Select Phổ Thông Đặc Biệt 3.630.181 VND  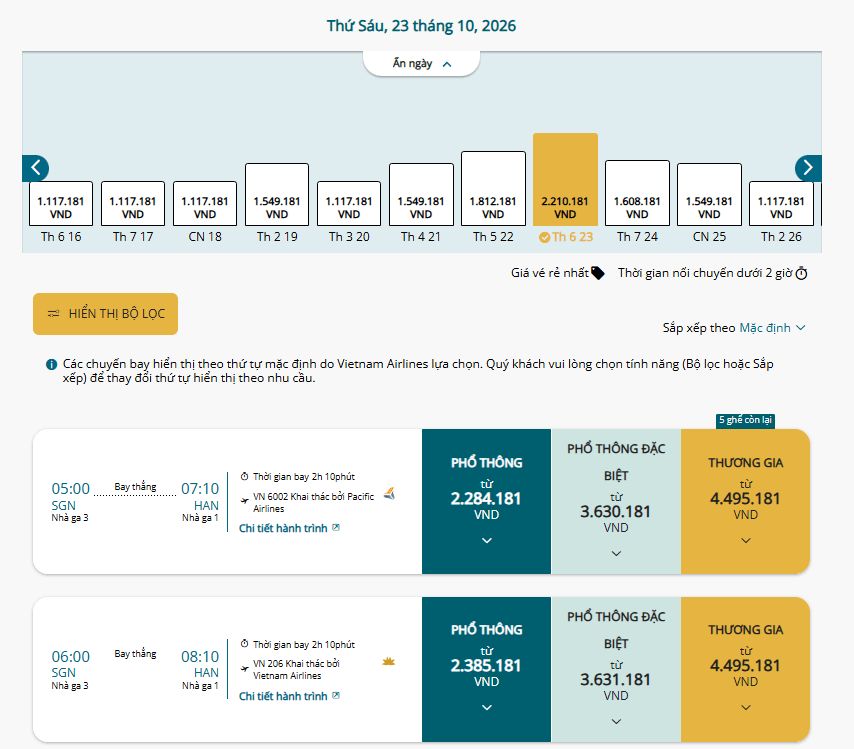tap(616, 501)
